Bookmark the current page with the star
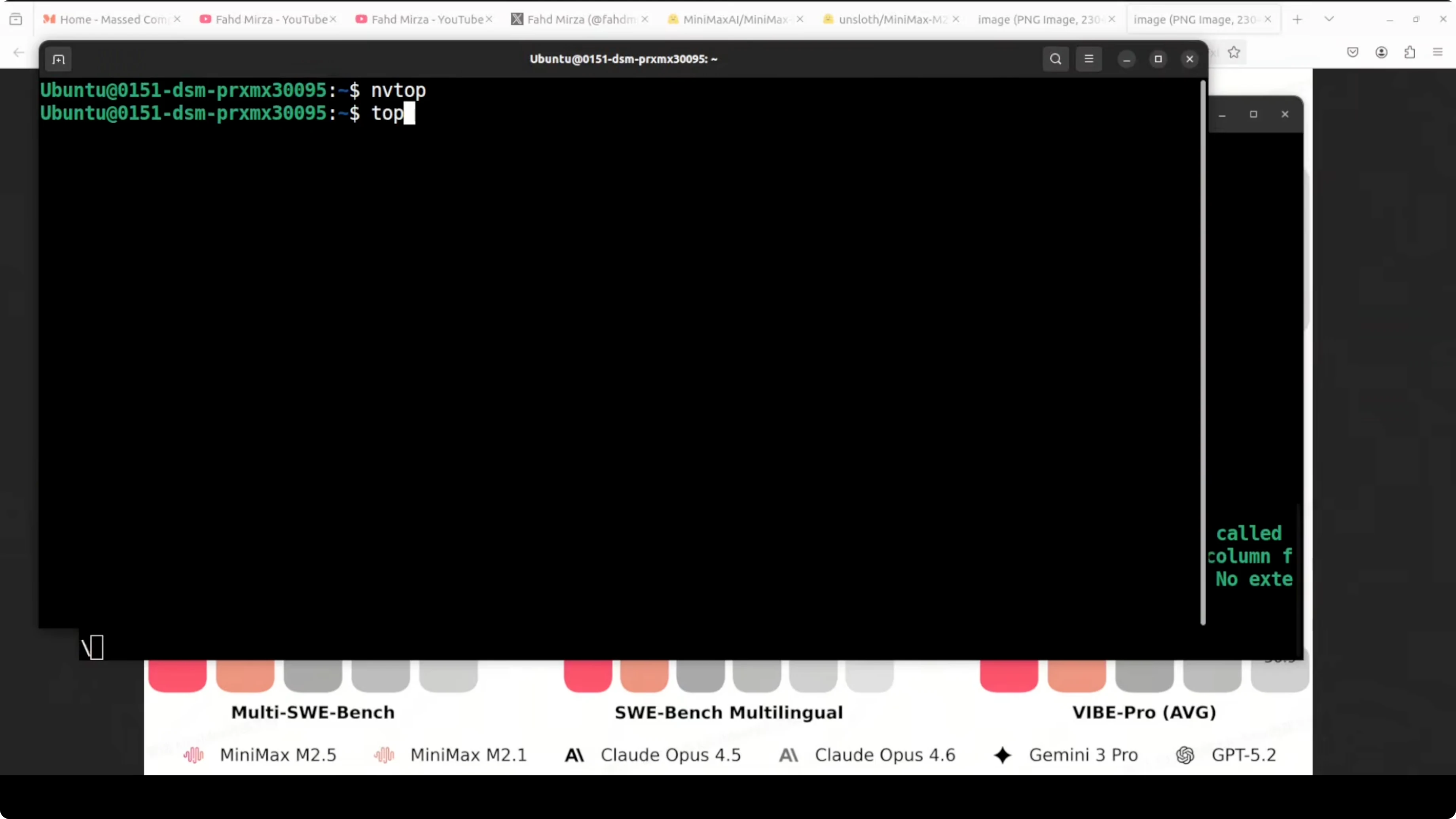Screen dimensions: 1456x819 click(1234, 52)
